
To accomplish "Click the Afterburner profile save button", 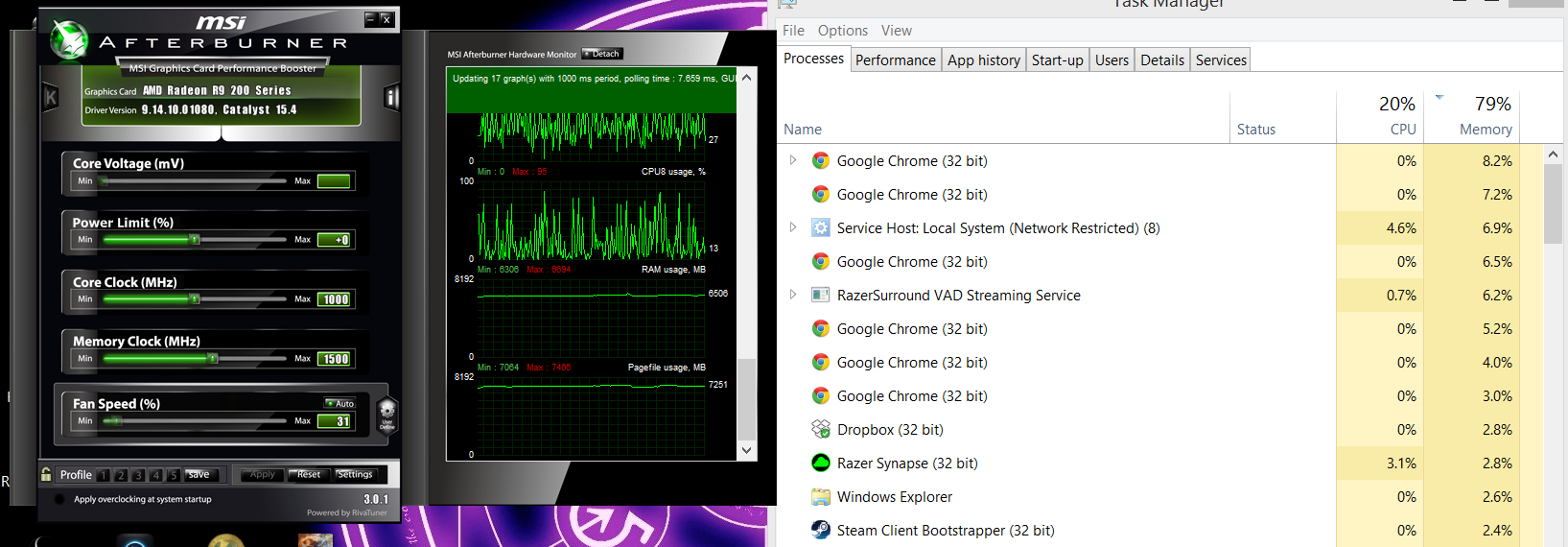I will tap(201, 475).
